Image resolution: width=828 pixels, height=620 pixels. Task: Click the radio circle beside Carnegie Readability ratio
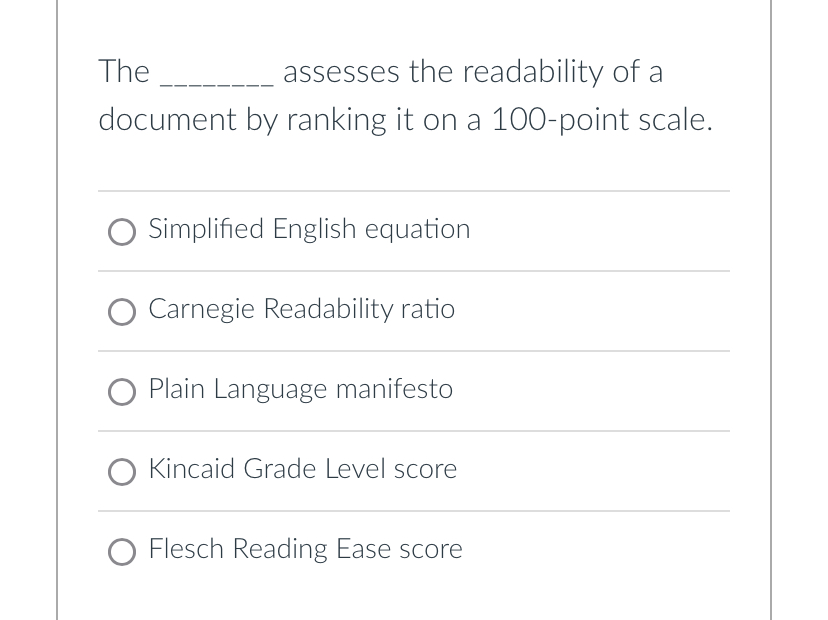point(121,311)
